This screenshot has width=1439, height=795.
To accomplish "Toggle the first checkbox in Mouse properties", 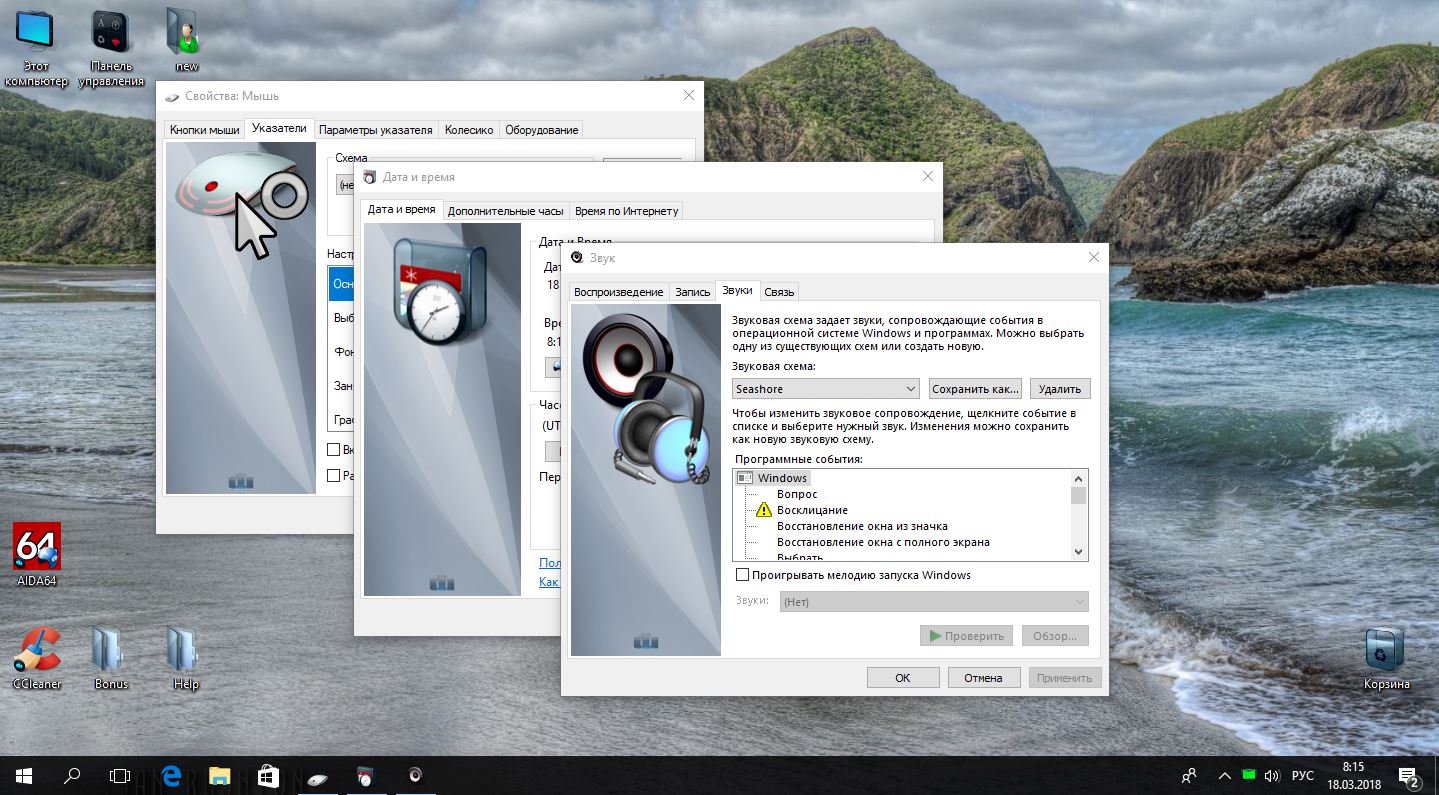I will coord(335,450).
